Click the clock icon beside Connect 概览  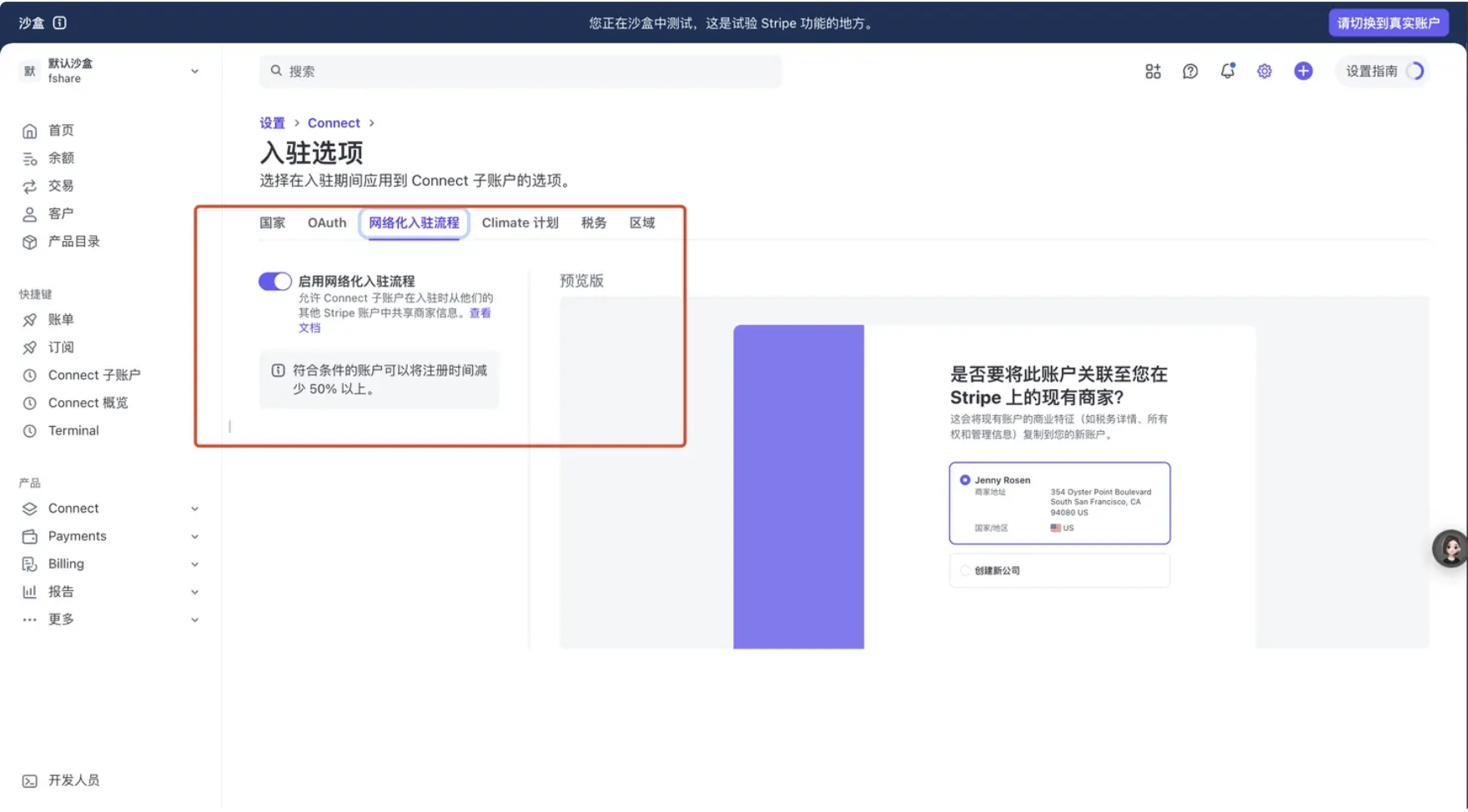pos(30,403)
